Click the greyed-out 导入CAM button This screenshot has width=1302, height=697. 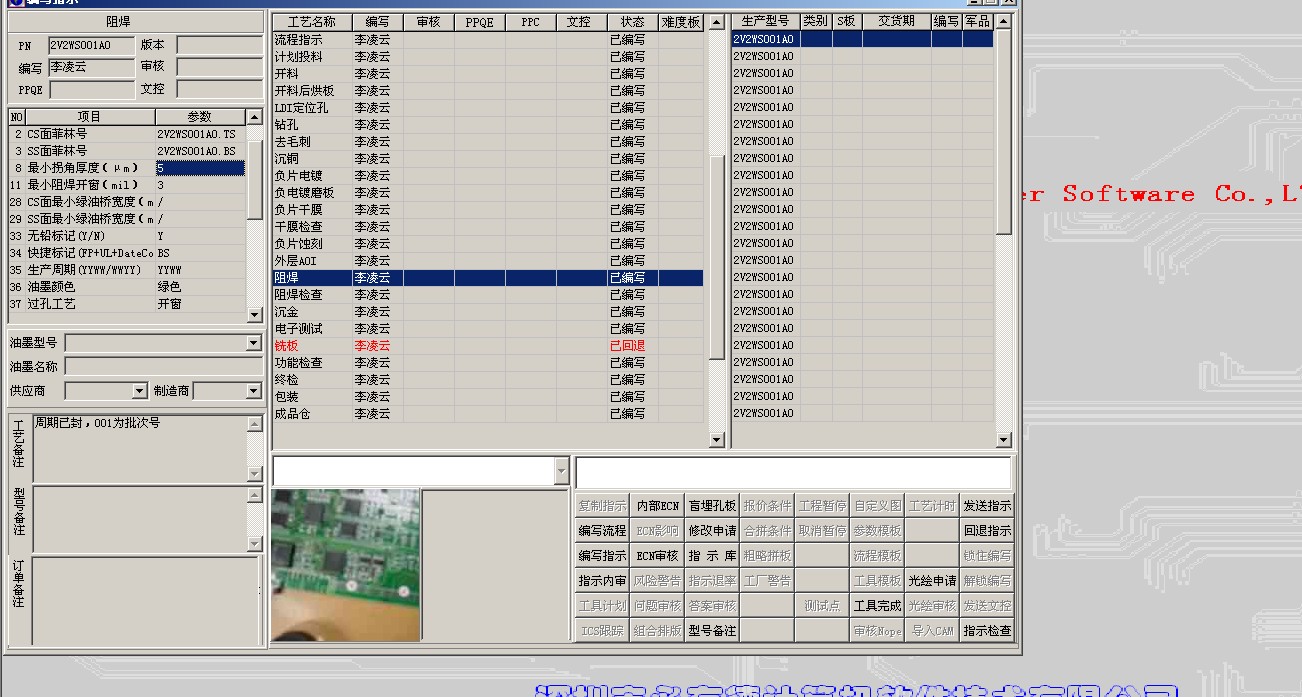pyautogui.click(x=932, y=631)
